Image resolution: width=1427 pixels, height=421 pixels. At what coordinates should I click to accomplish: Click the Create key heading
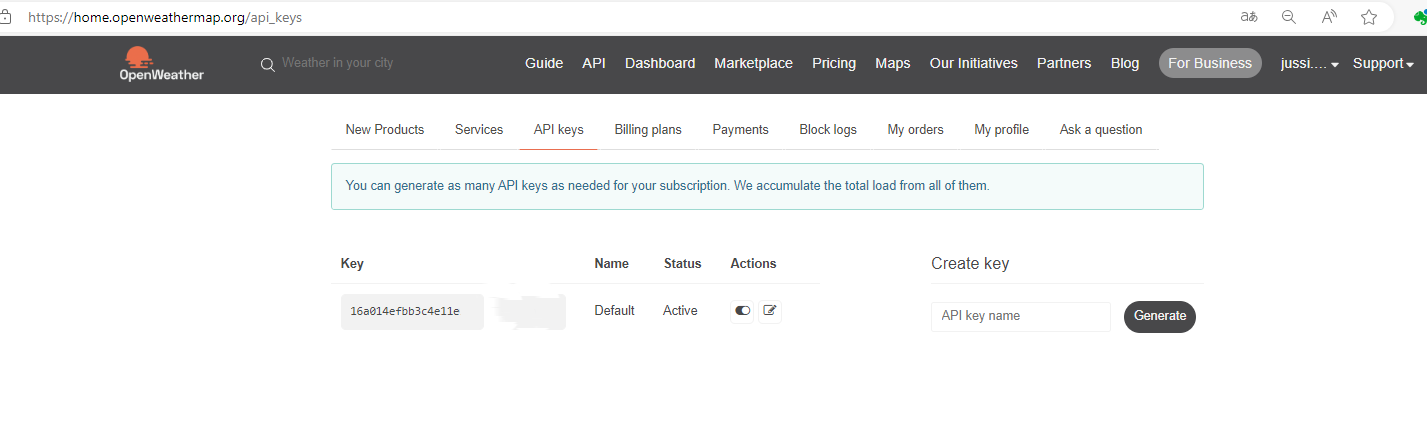pos(970,264)
